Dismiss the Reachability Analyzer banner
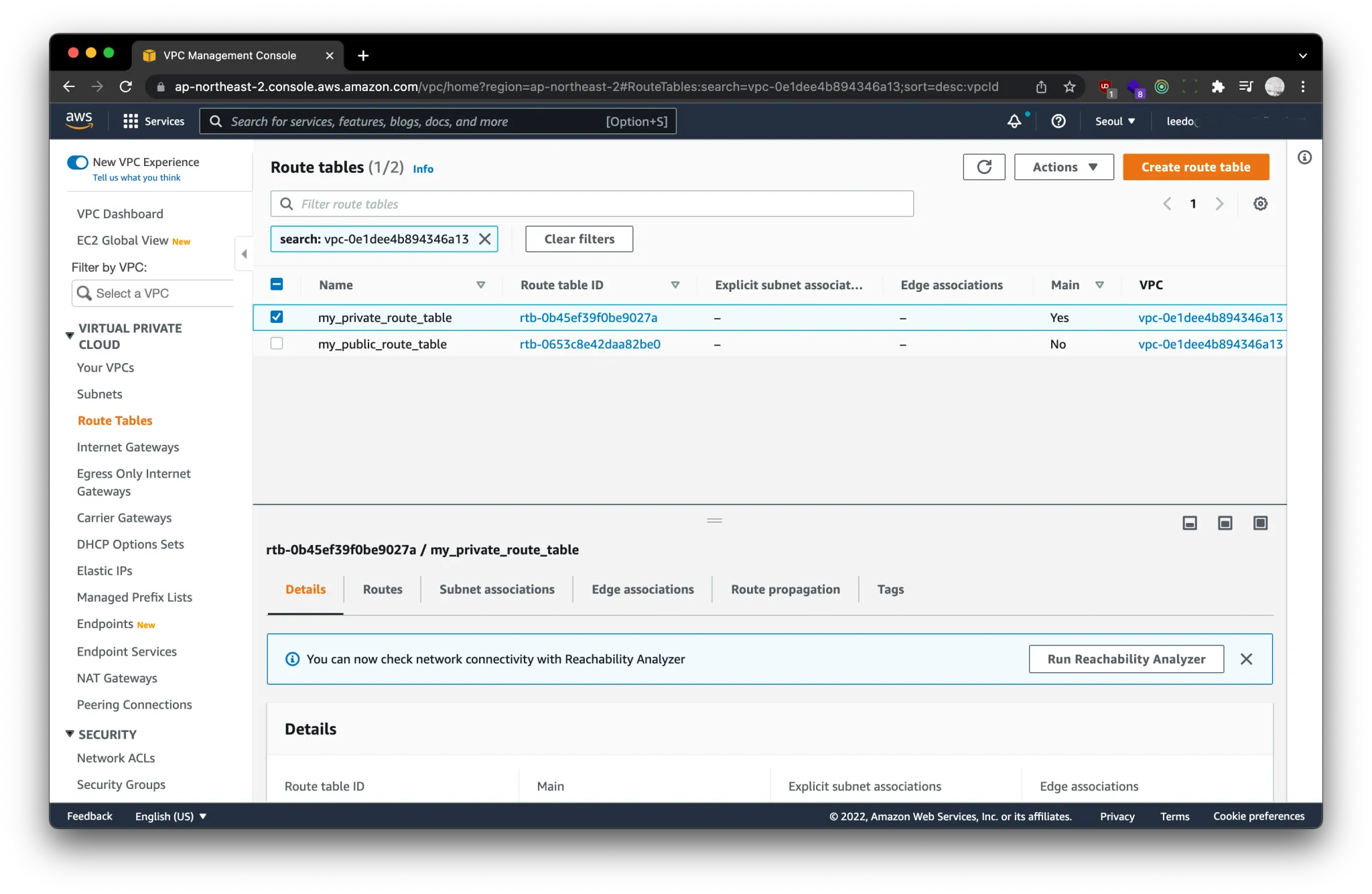 pyautogui.click(x=1246, y=659)
